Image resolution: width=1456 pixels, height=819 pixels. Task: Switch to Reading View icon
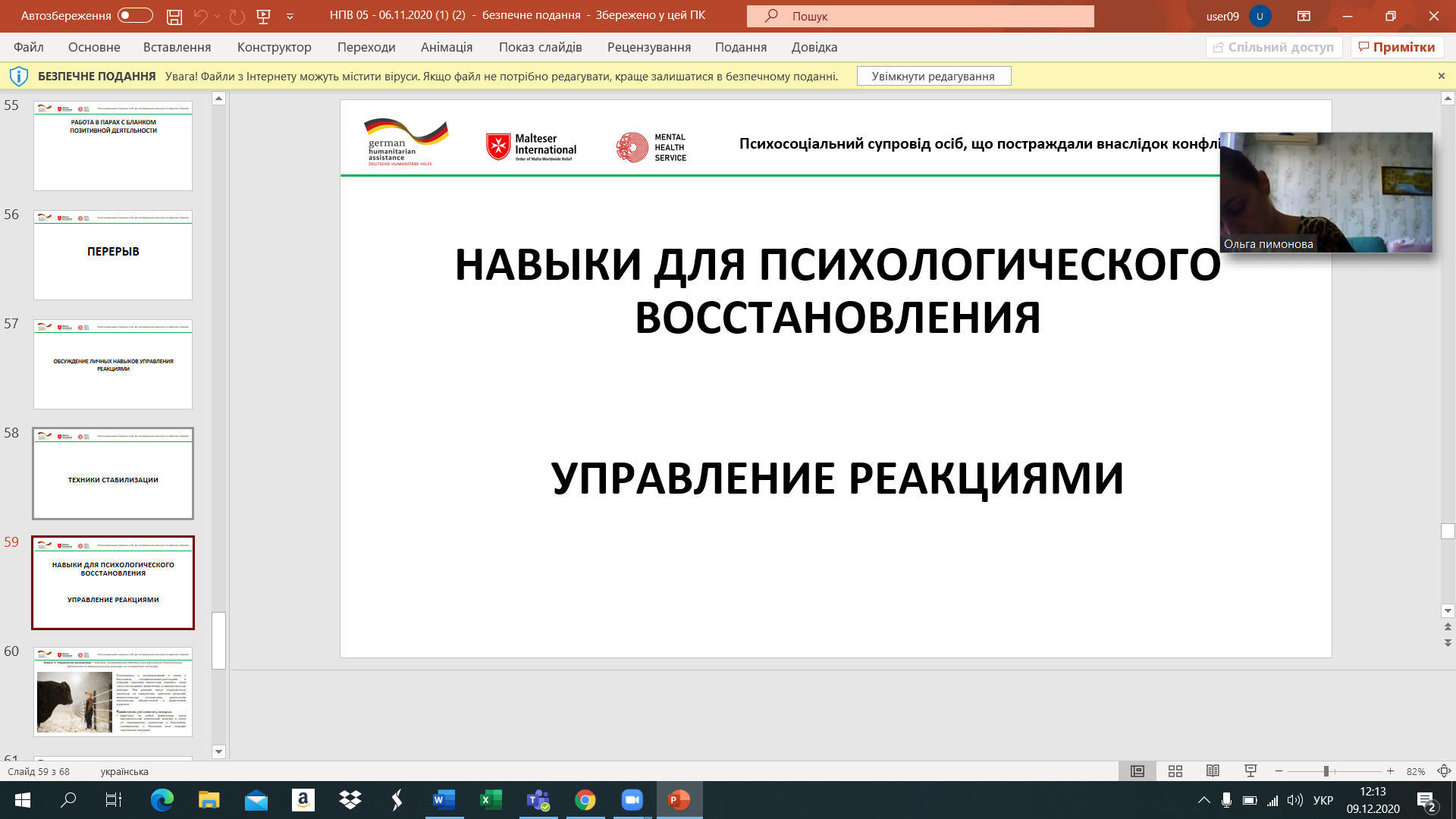[x=1213, y=771]
